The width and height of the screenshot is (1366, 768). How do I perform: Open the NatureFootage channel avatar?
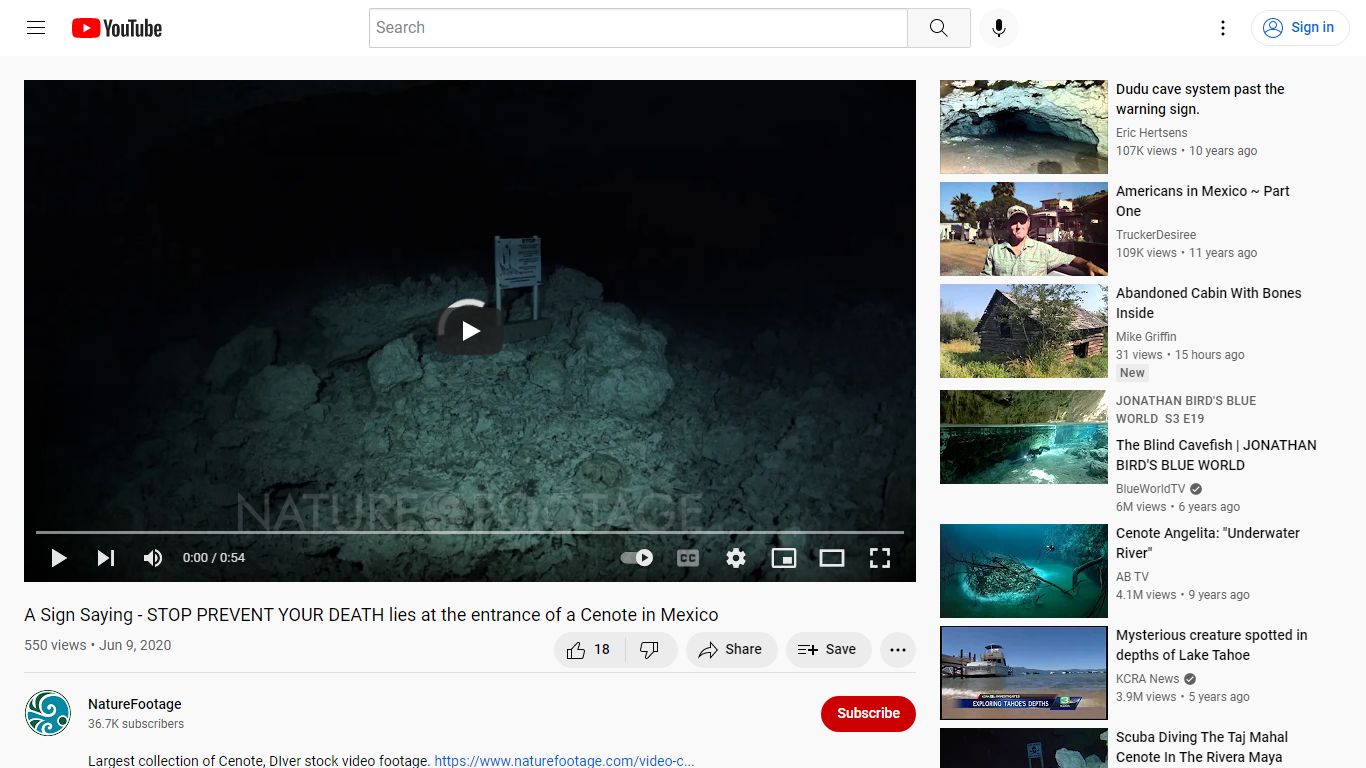pos(48,713)
